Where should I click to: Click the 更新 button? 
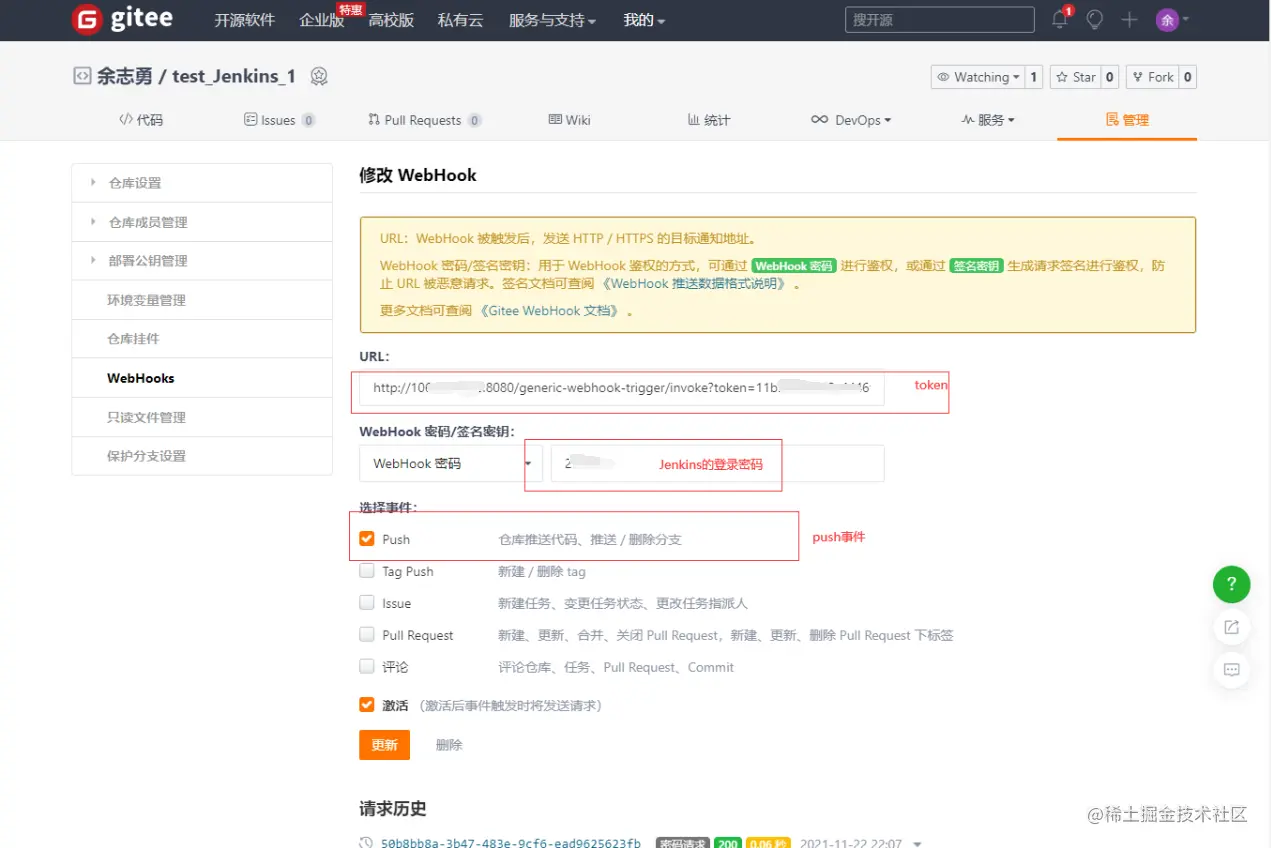[384, 745]
